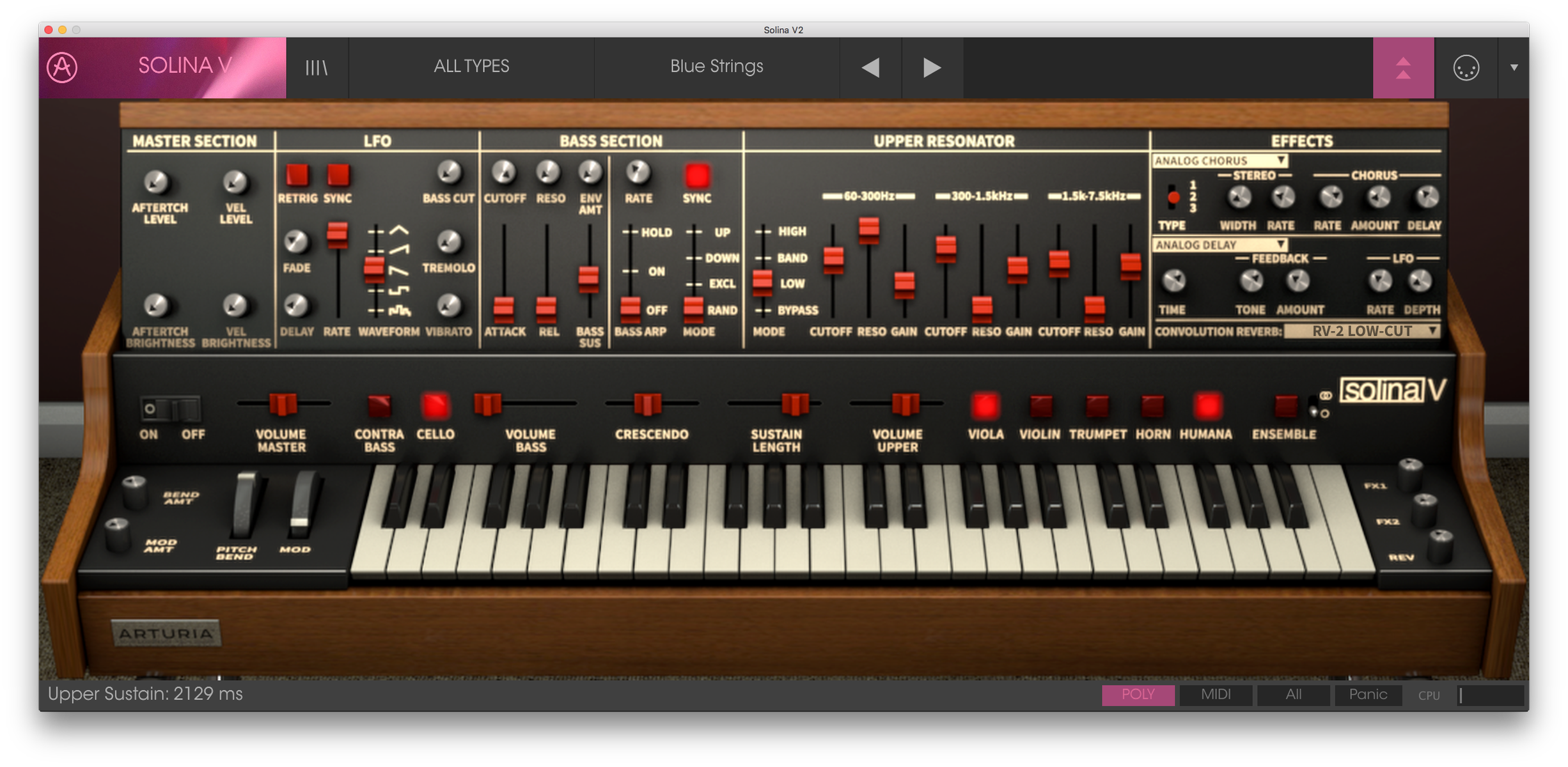Click the Arturia badge on wood panel
The image size is (1568, 767).
166,633
